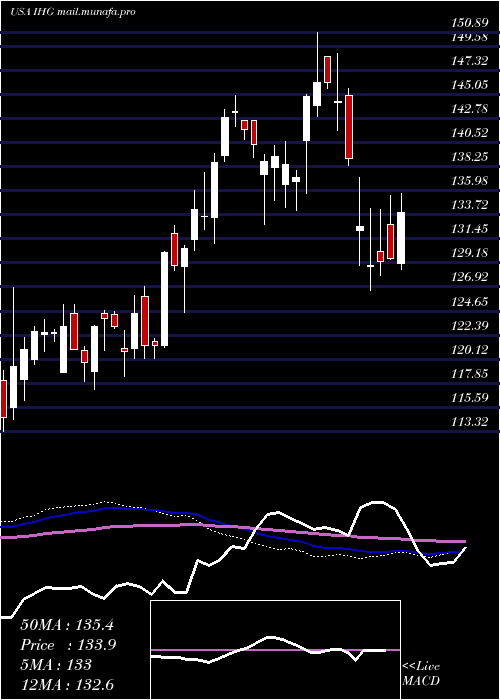Click the 133.72 price axis label
The width and height of the screenshot is (500, 700).
(x=471, y=205)
